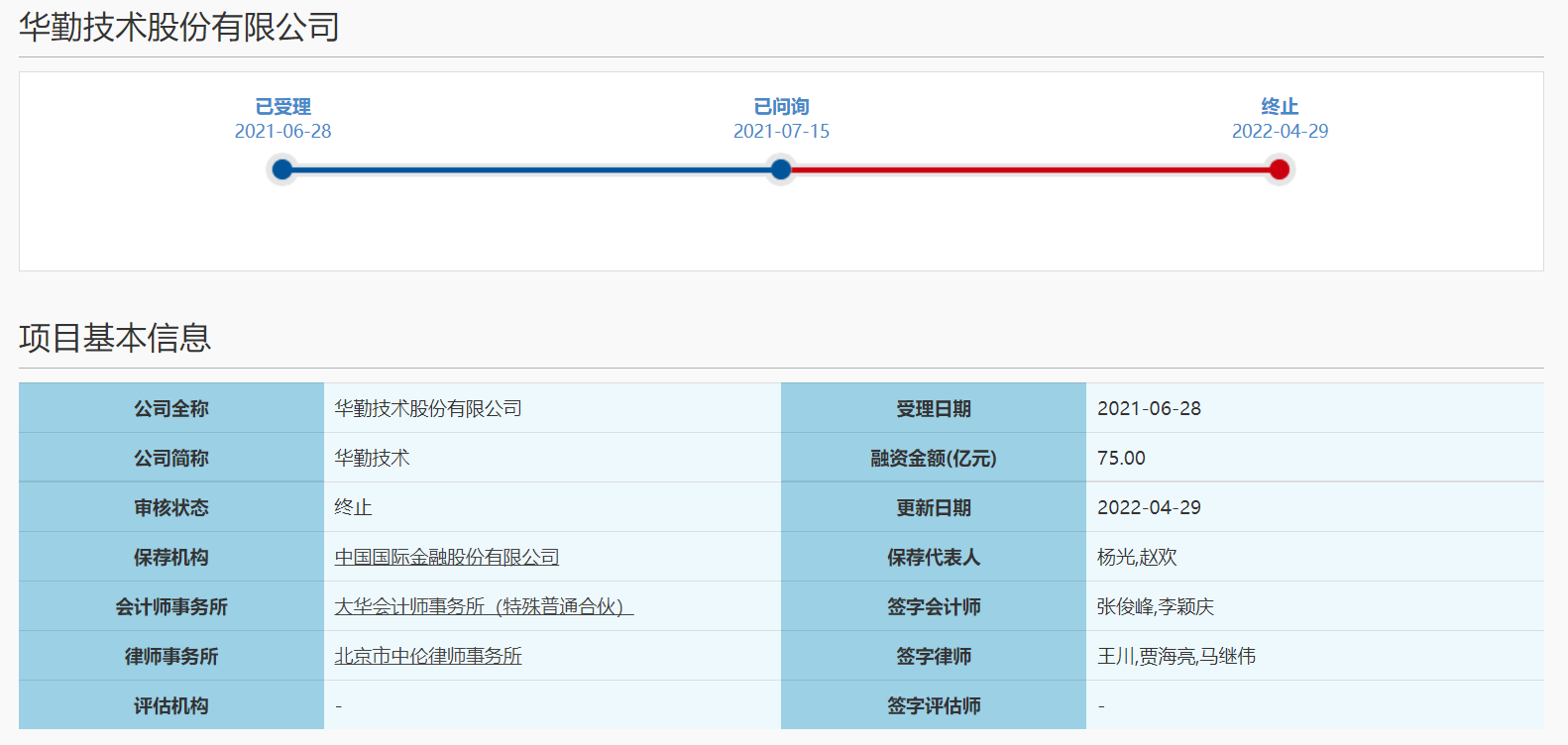Image resolution: width=1568 pixels, height=745 pixels.
Task: Click the date 2022-04-29 under 终止 in timeline
Action: pos(1280,131)
